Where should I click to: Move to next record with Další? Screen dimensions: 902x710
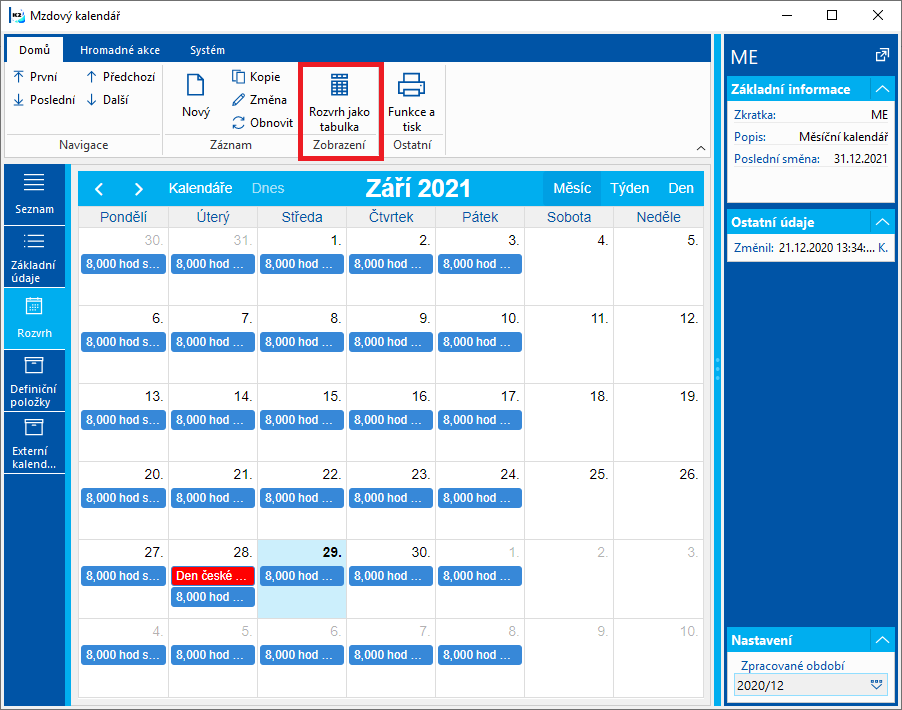(108, 100)
